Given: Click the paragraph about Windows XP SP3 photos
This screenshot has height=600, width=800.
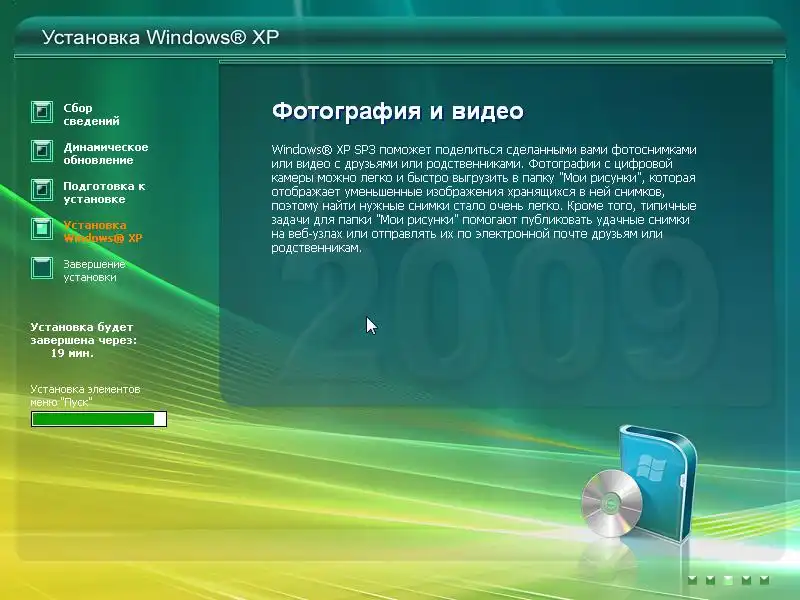Looking at the screenshot, I should pos(484,199).
